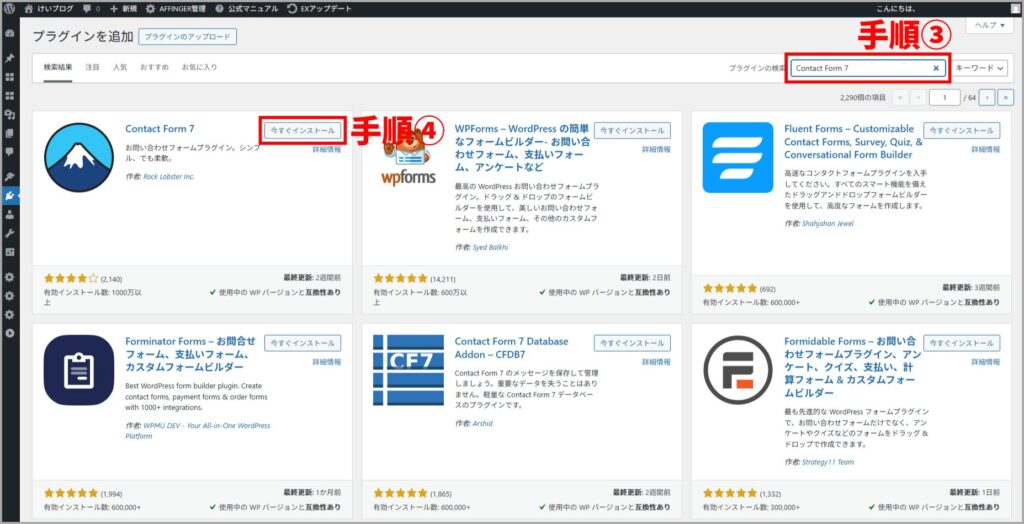Jump to last page of results
The height and width of the screenshot is (524, 1024).
click(1005, 97)
